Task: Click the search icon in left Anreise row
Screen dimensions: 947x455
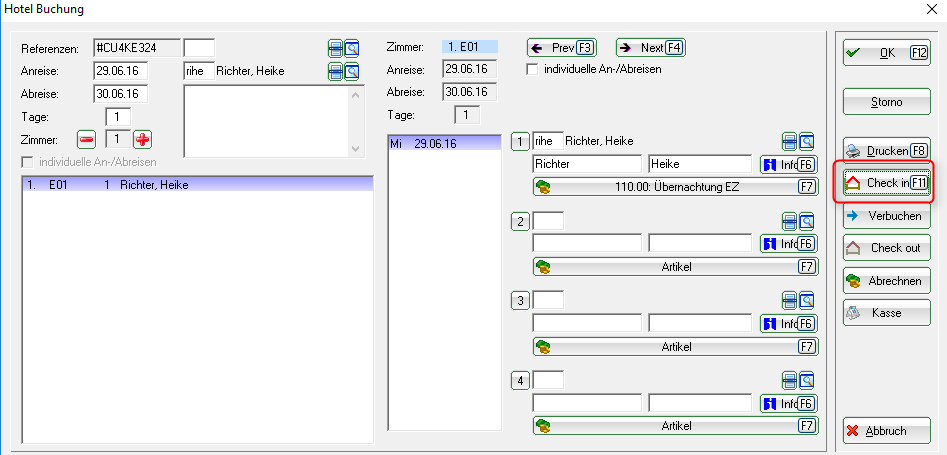Action: [x=352, y=71]
